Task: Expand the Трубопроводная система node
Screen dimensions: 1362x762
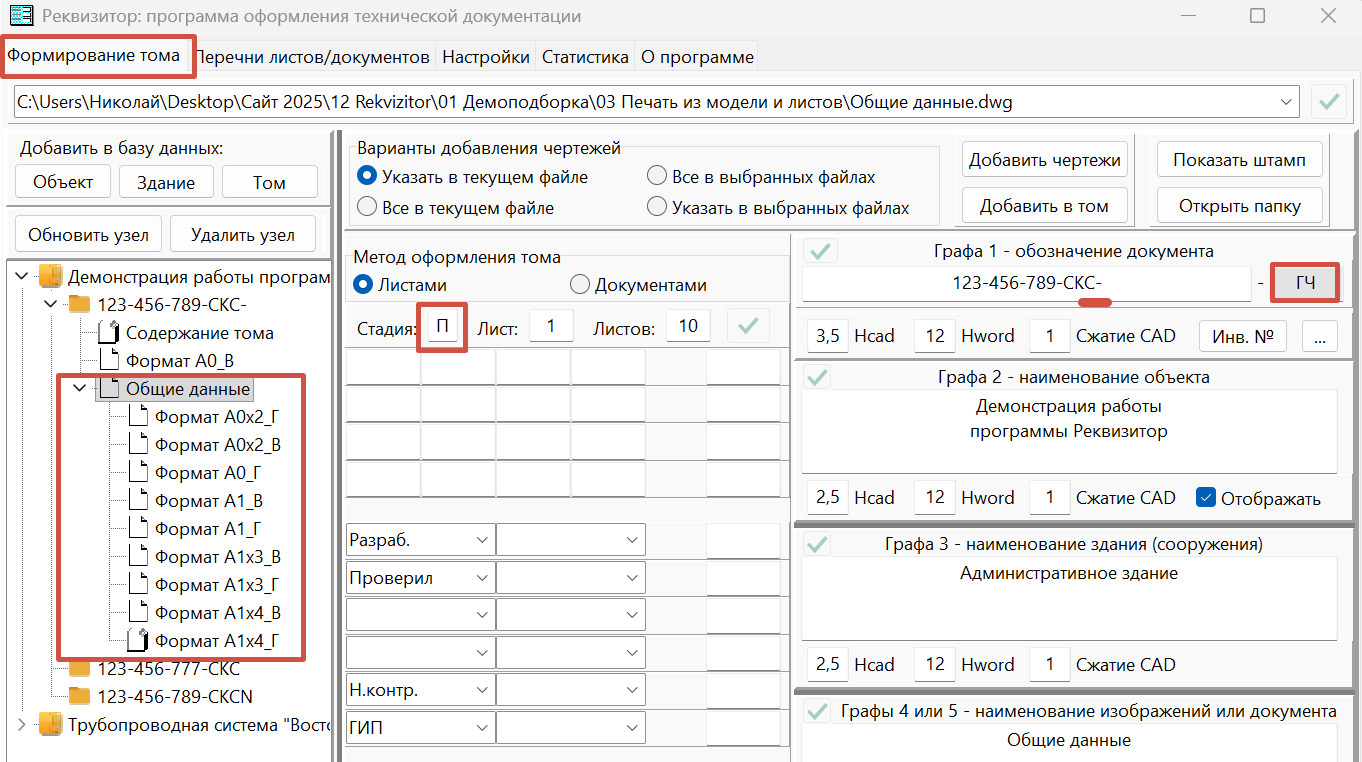Action: (x=22, y=724)
